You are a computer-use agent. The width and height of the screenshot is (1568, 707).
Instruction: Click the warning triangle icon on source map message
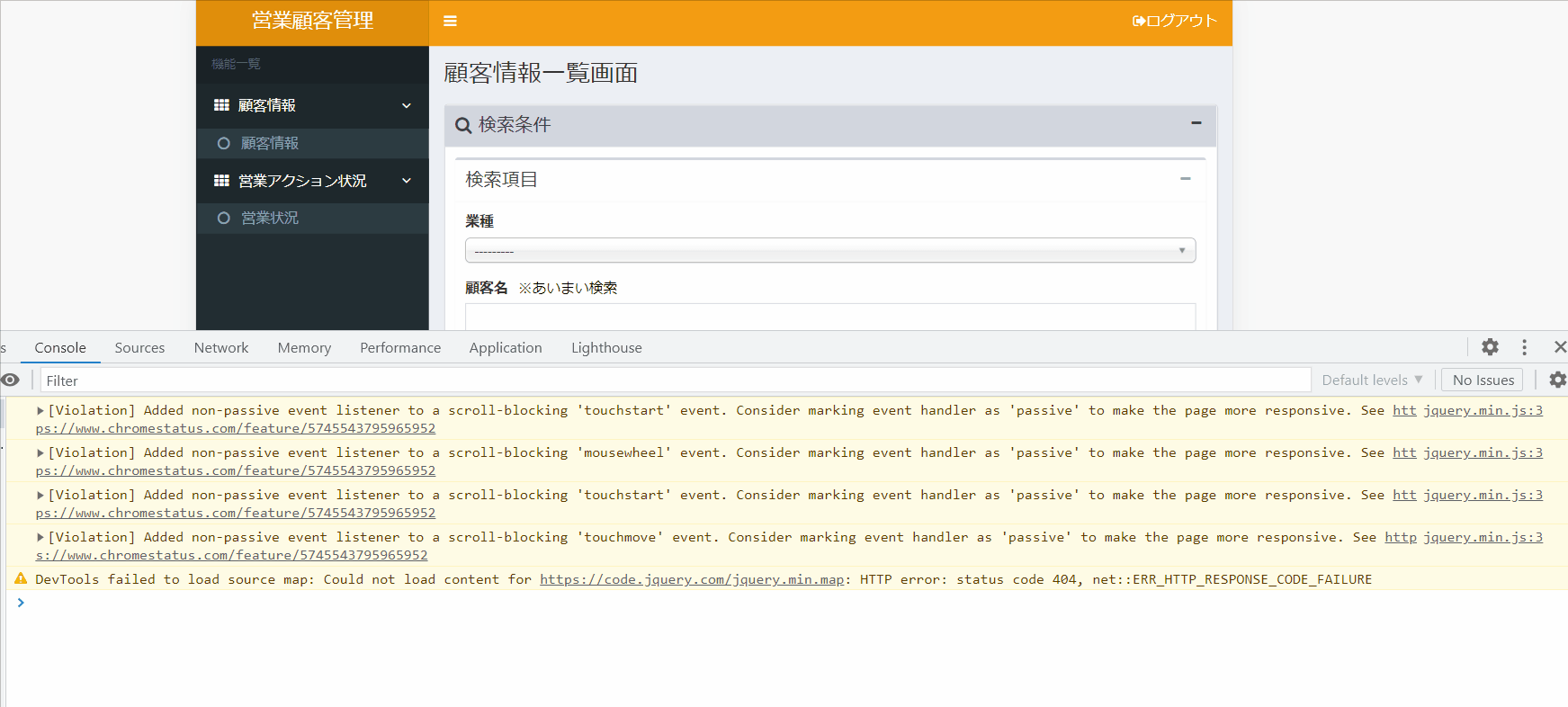pyautogui.click(x=21, y=578)
